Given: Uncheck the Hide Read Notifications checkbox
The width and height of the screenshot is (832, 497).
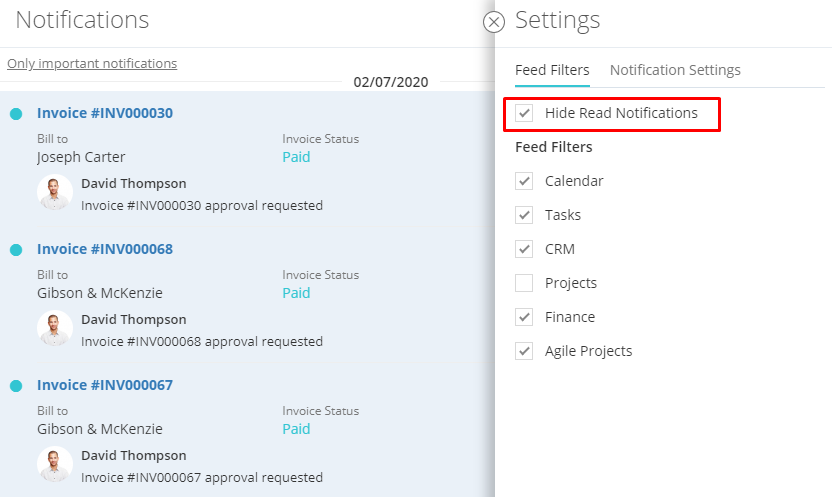Looking at the screenshot, I should (524, 113).
